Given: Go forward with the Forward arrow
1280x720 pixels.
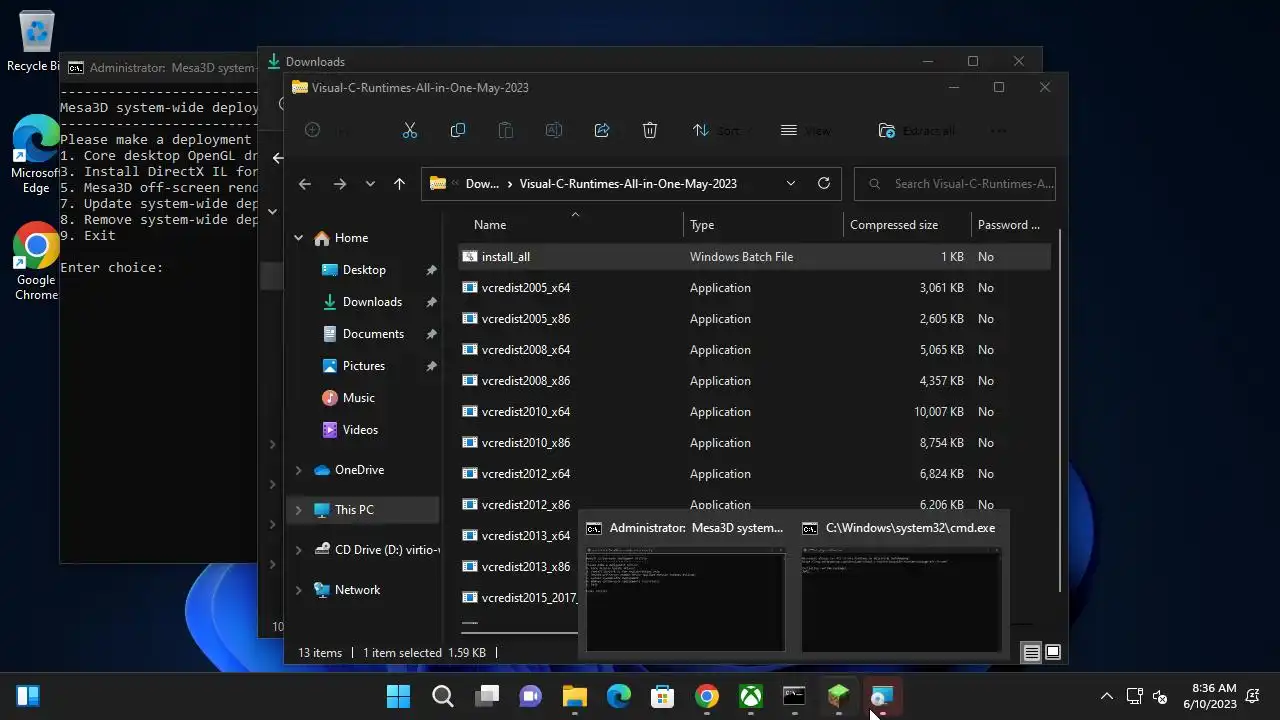Looking at the screenshot, I should 340,184.
